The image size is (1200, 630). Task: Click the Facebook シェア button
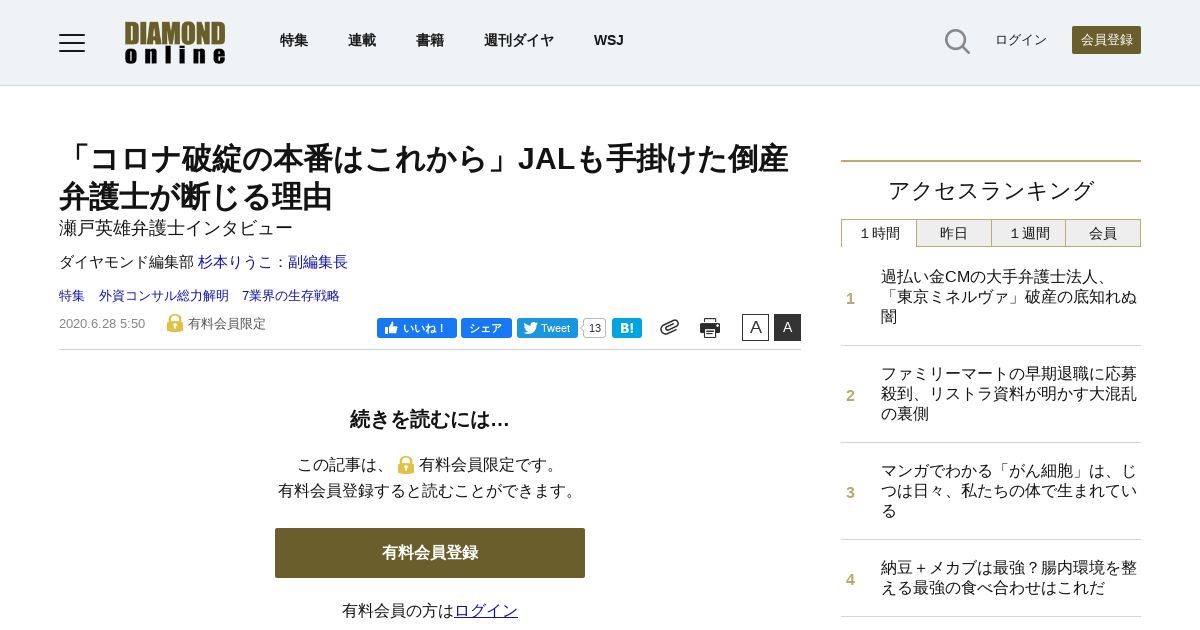coord(486,328)
